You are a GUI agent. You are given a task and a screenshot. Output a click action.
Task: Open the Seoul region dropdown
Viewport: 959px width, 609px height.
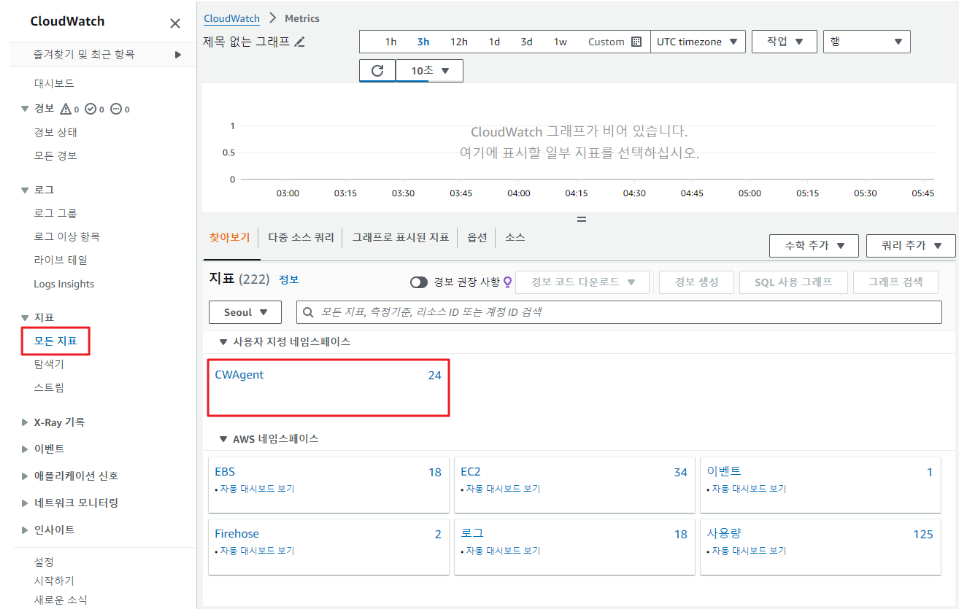245,312
